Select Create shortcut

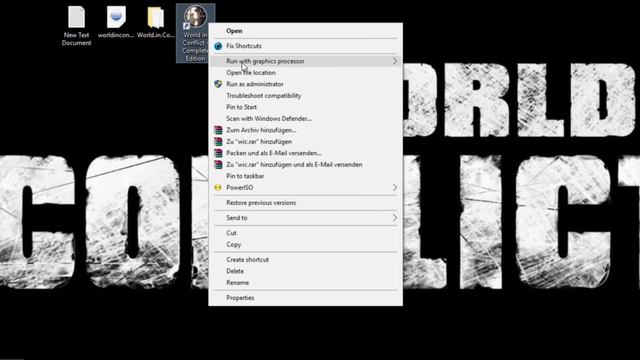(305, 260)
